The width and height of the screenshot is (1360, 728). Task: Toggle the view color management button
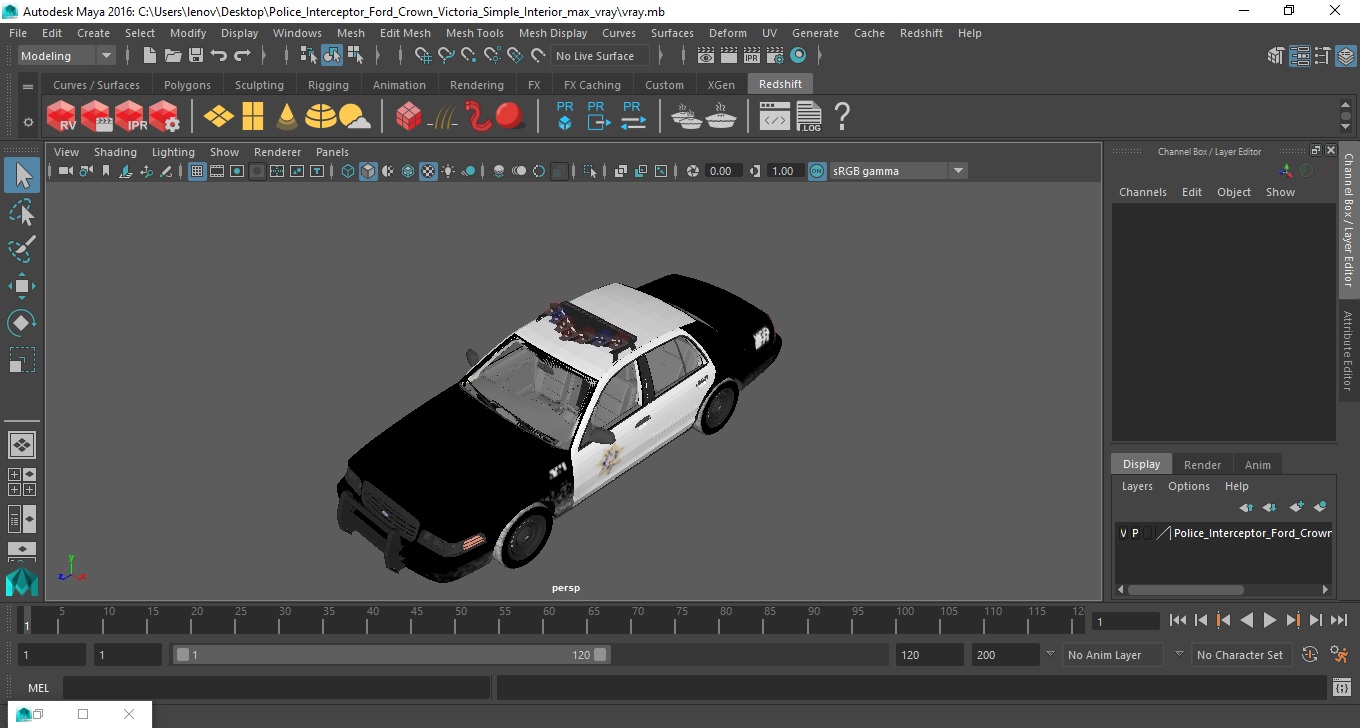click(x=817, y=171)
